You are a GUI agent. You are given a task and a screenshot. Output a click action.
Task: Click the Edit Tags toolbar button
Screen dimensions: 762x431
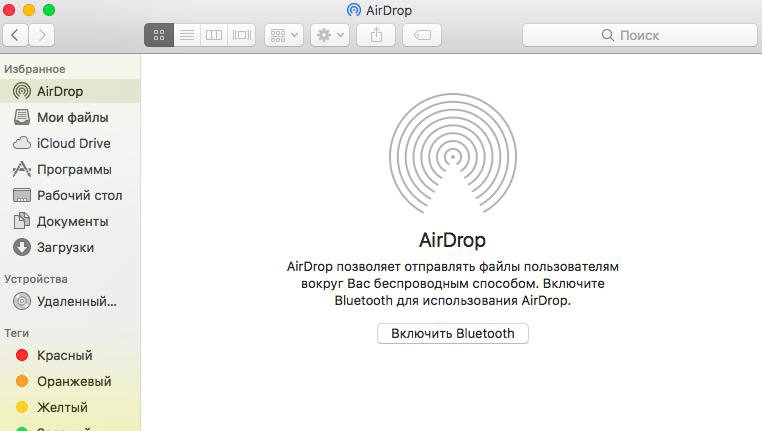422,35
